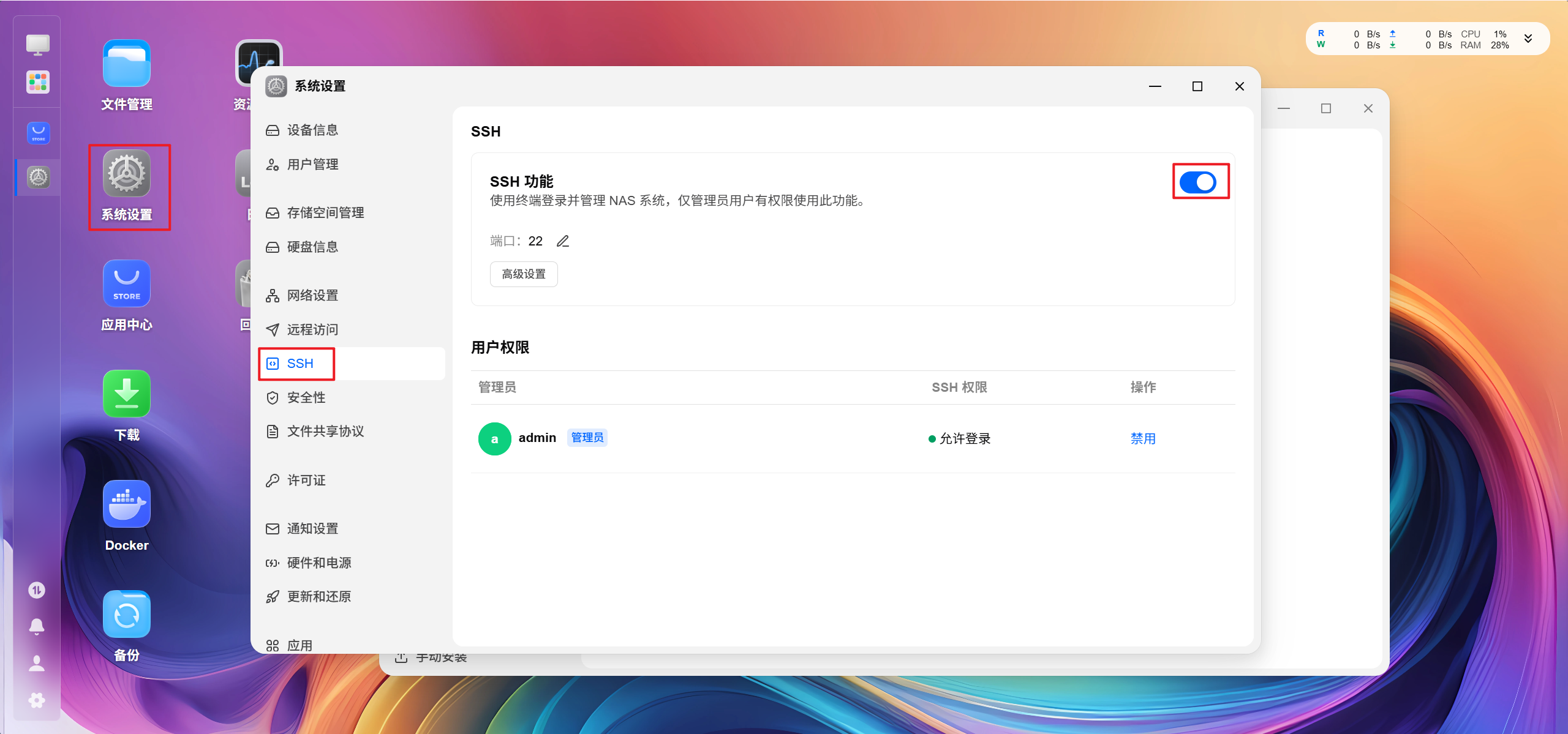Select 通知设置 in the sidebar
Image resolution: width=1568 pixels, height=734 pixels.
pos(352,528)
